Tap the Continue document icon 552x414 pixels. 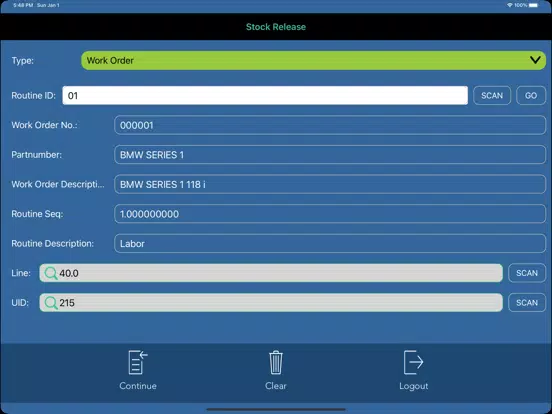tap(138, 362)
